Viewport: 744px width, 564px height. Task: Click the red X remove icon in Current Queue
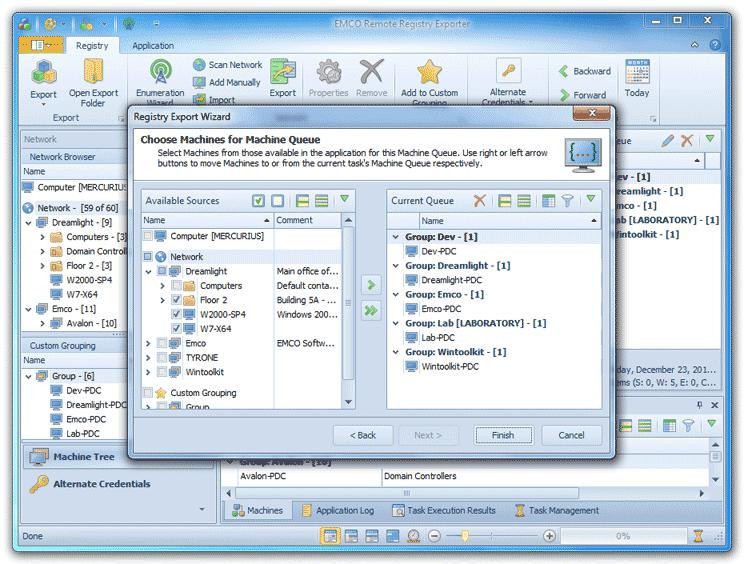(480, 201)
